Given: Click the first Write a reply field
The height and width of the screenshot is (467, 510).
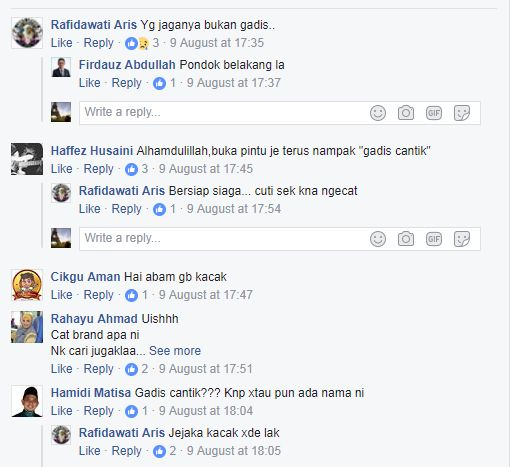Looking at the screenshot, I should coord(280,113).
